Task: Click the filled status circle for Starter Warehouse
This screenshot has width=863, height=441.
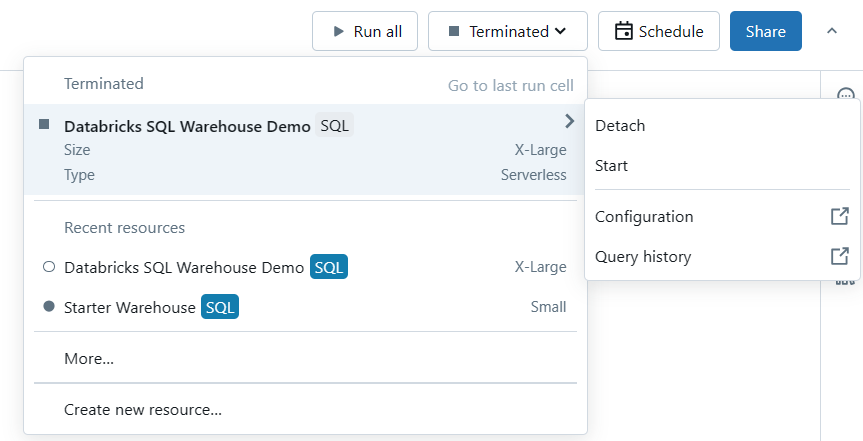Action: [49, 306]
